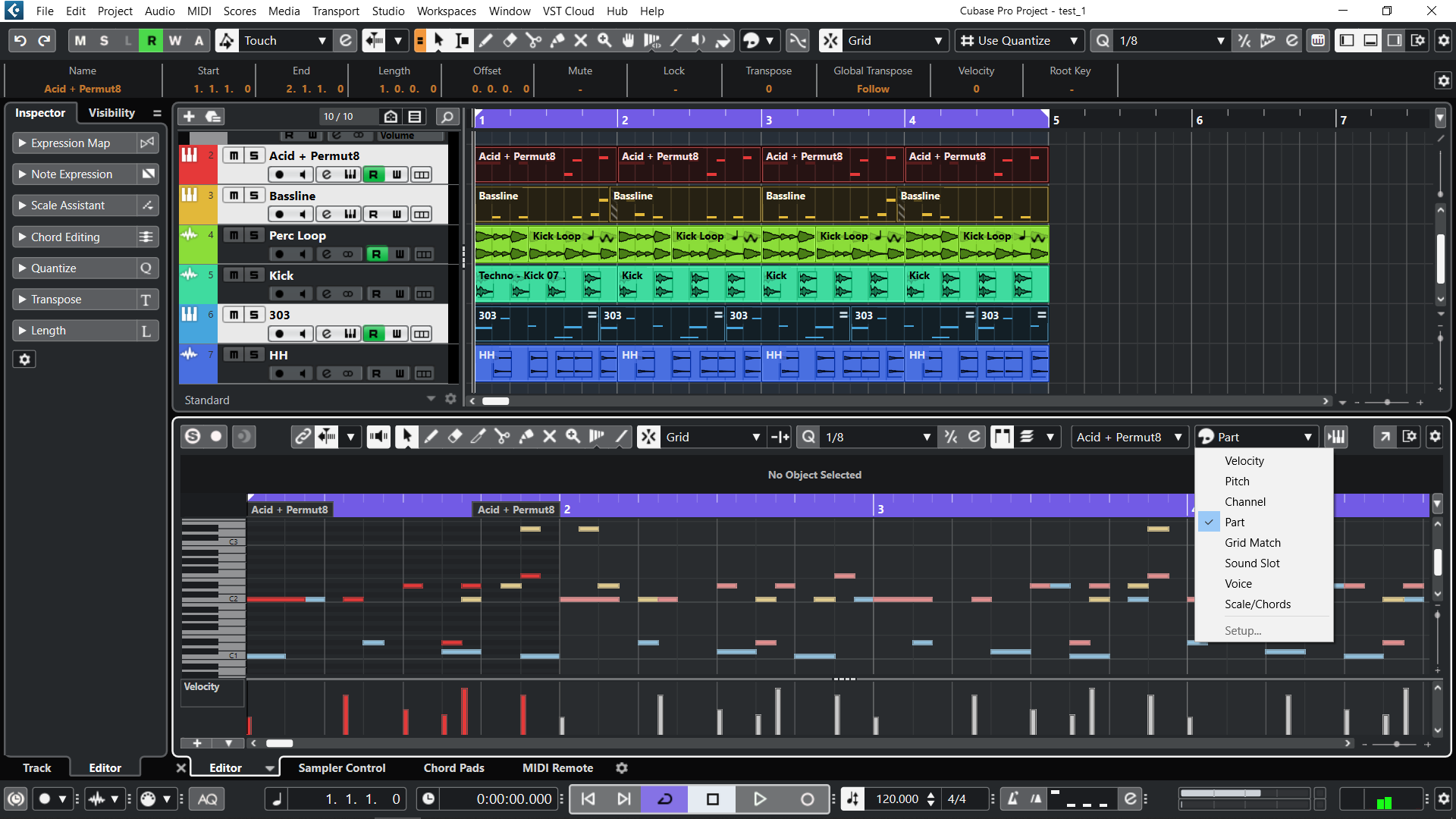Select the Trim tool in Key Editor
Screen dimensions: 1456x819
pyautogui.click(x=479, y=437)
